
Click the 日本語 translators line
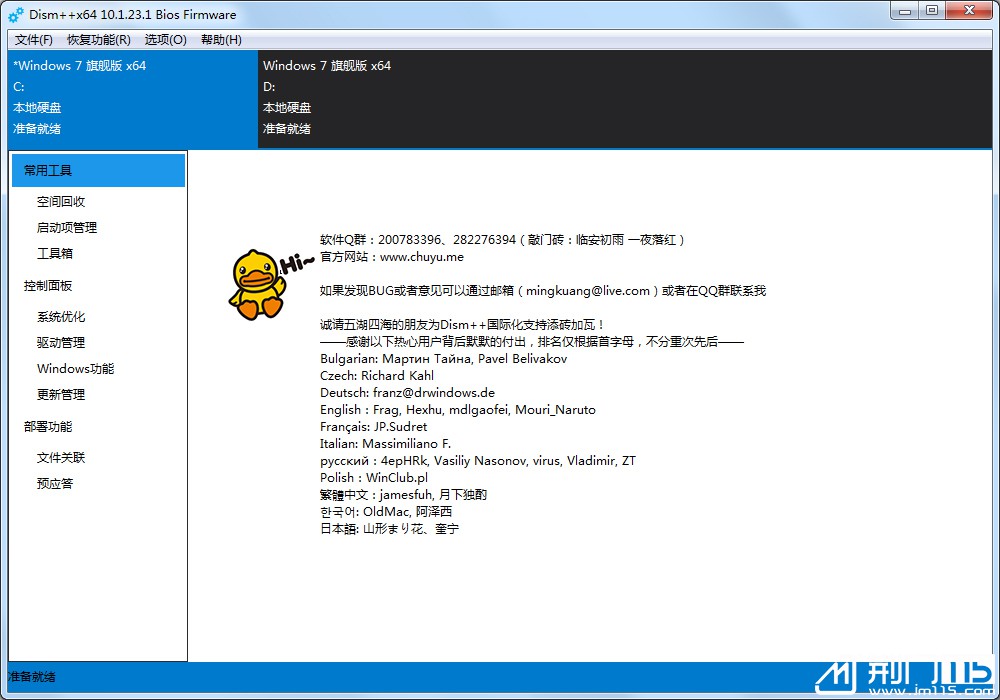(389, 529)
